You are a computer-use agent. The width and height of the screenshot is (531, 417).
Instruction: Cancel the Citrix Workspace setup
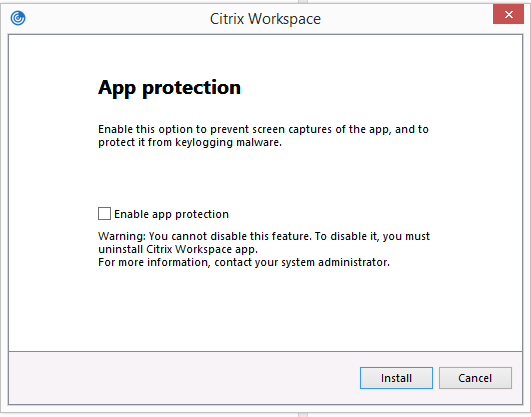(475, 378)
